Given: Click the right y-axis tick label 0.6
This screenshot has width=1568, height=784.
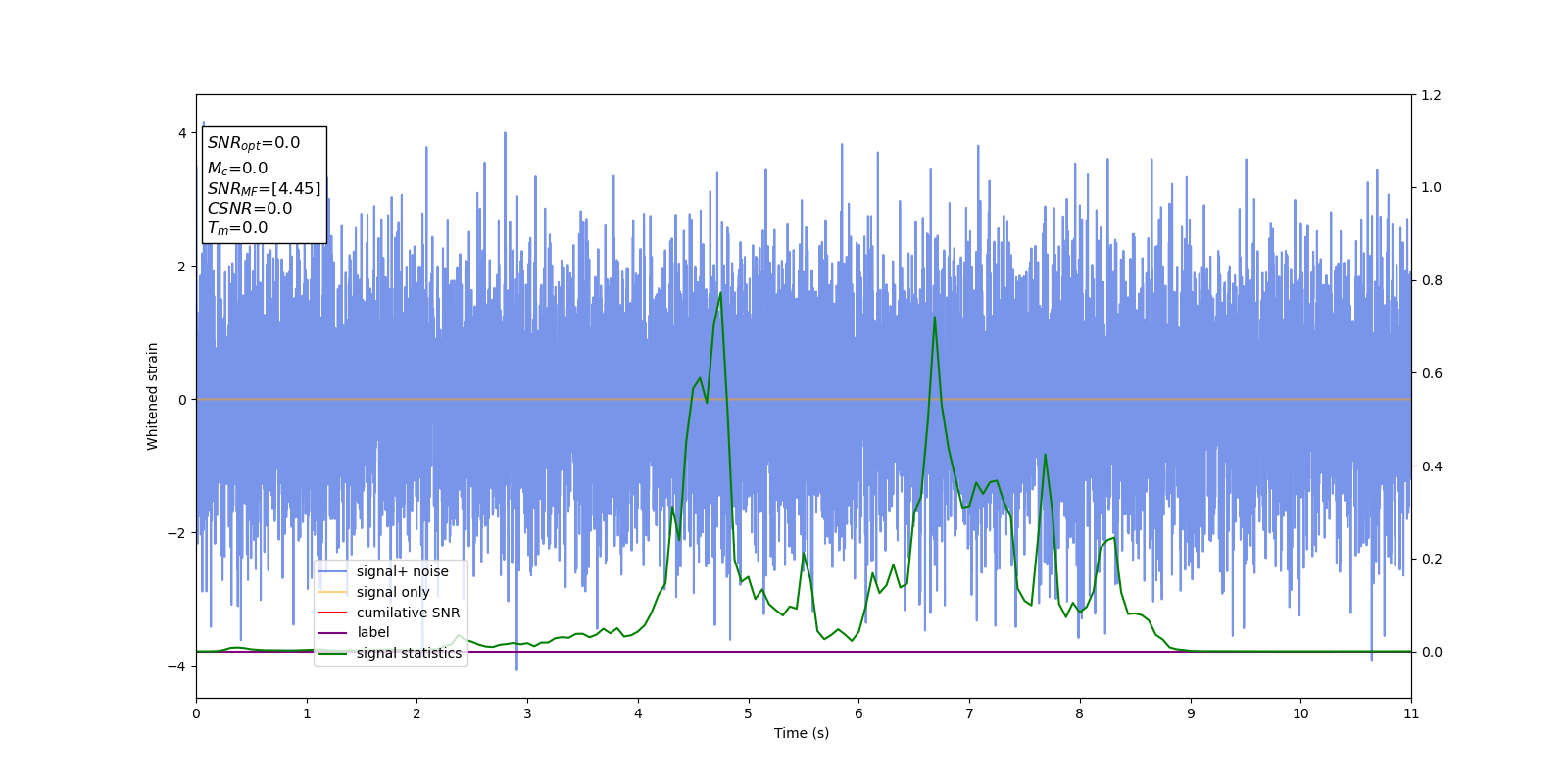Looking at the screenshot, I should pyautogui.click(x=1431, y=373).
